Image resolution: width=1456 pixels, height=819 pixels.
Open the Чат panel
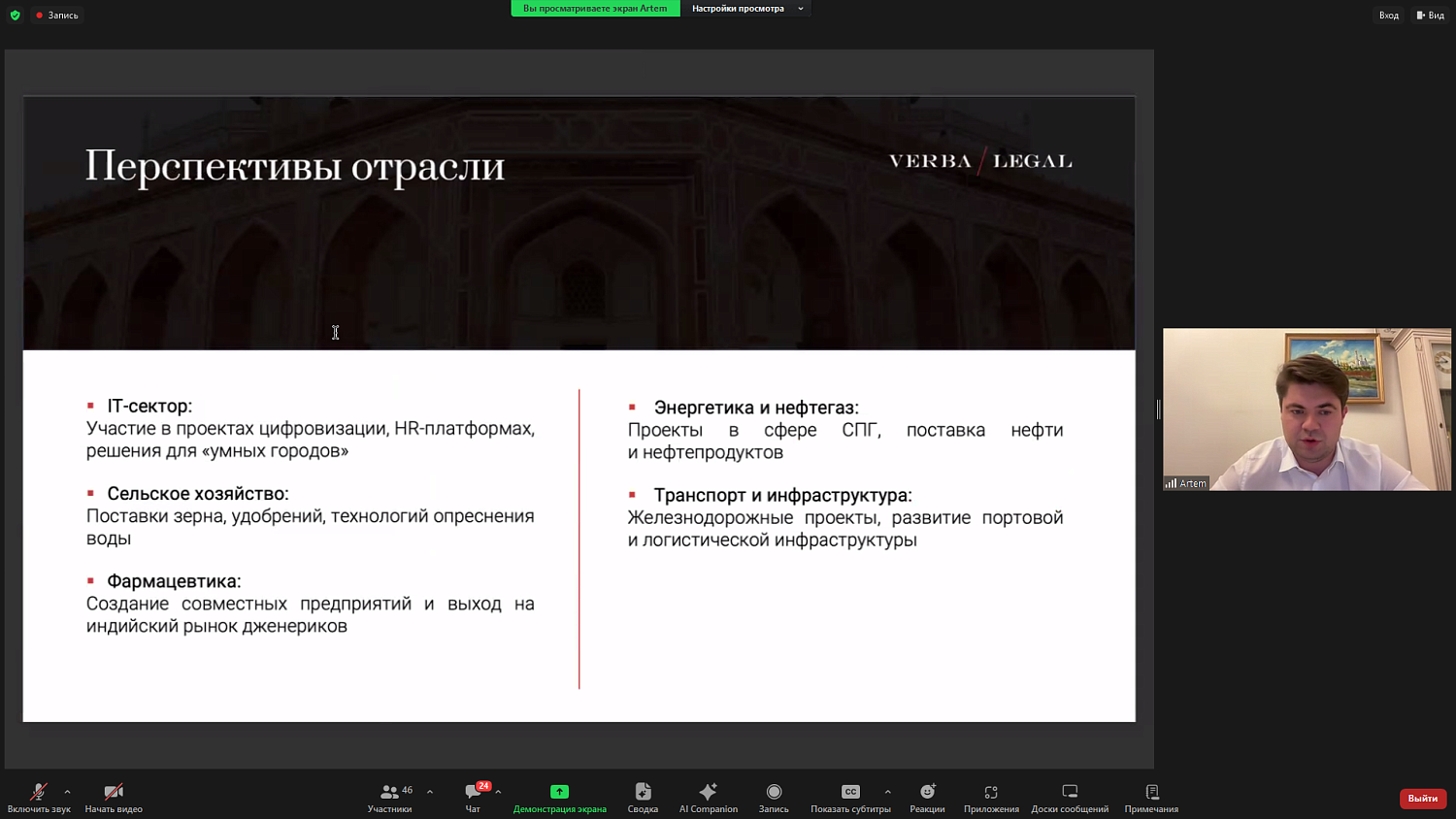(473, 796)
